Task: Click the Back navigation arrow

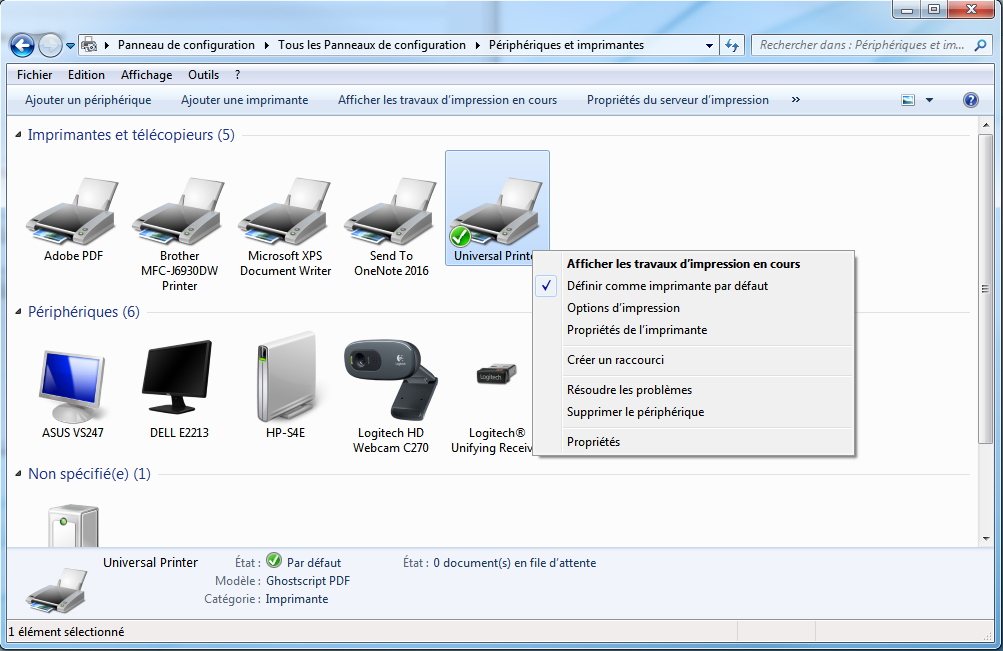Action: (x=22, y=45)
